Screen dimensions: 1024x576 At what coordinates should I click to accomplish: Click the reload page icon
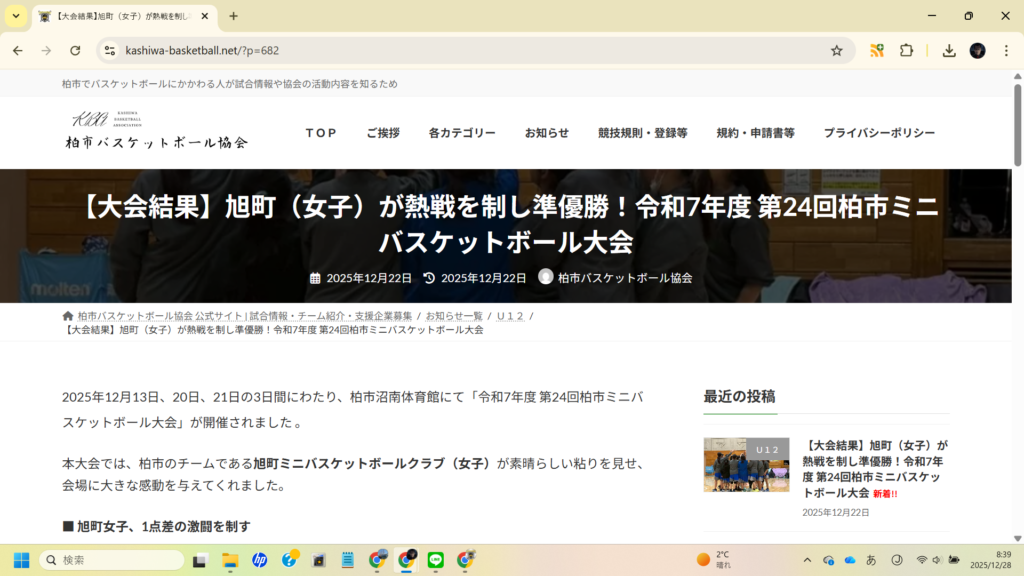point(75,49)
